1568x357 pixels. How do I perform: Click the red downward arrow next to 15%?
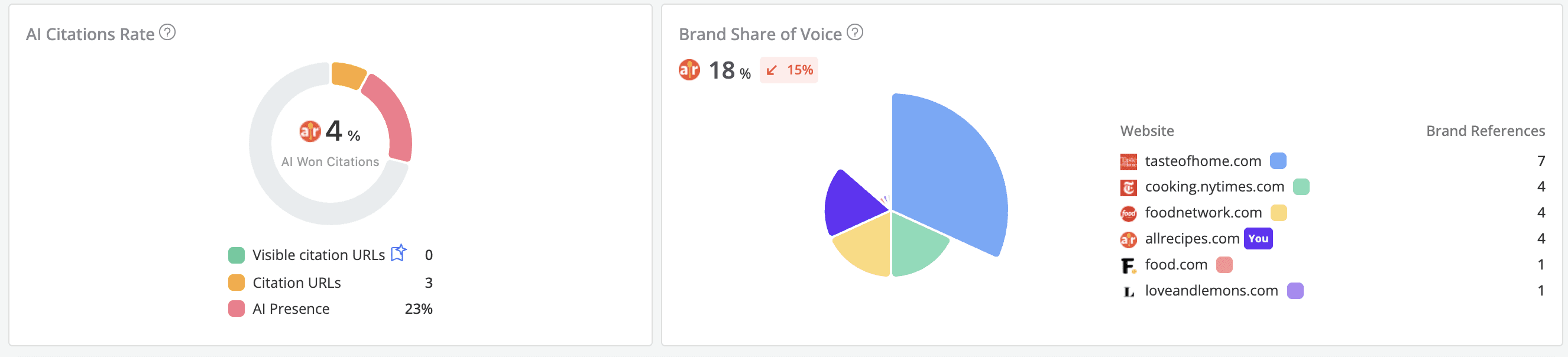[772, 70]
